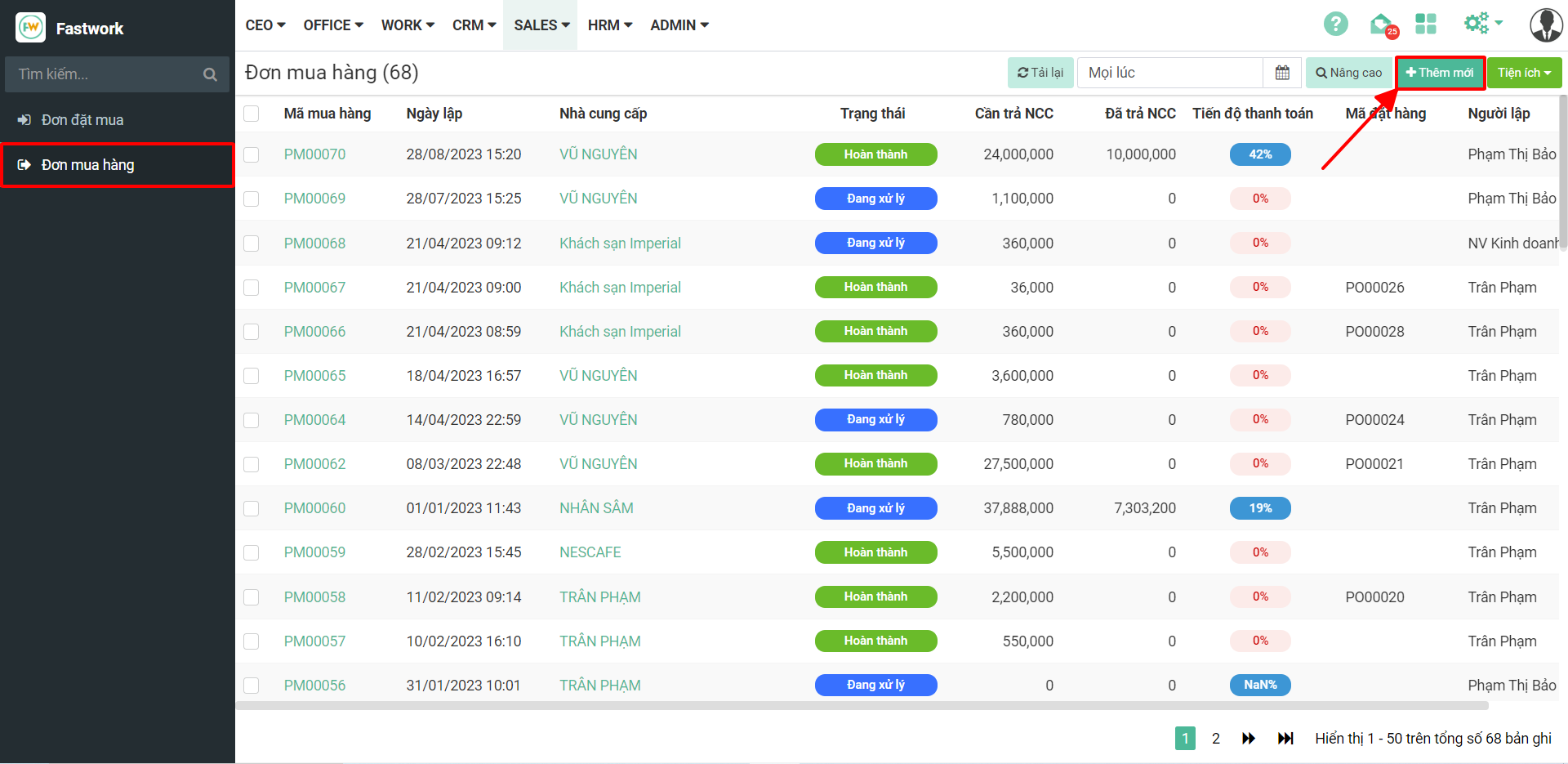The width and height of the screenshot is (1568, 764).
Task: Open the SALES dropdown menu
Action: pos(541,25)
